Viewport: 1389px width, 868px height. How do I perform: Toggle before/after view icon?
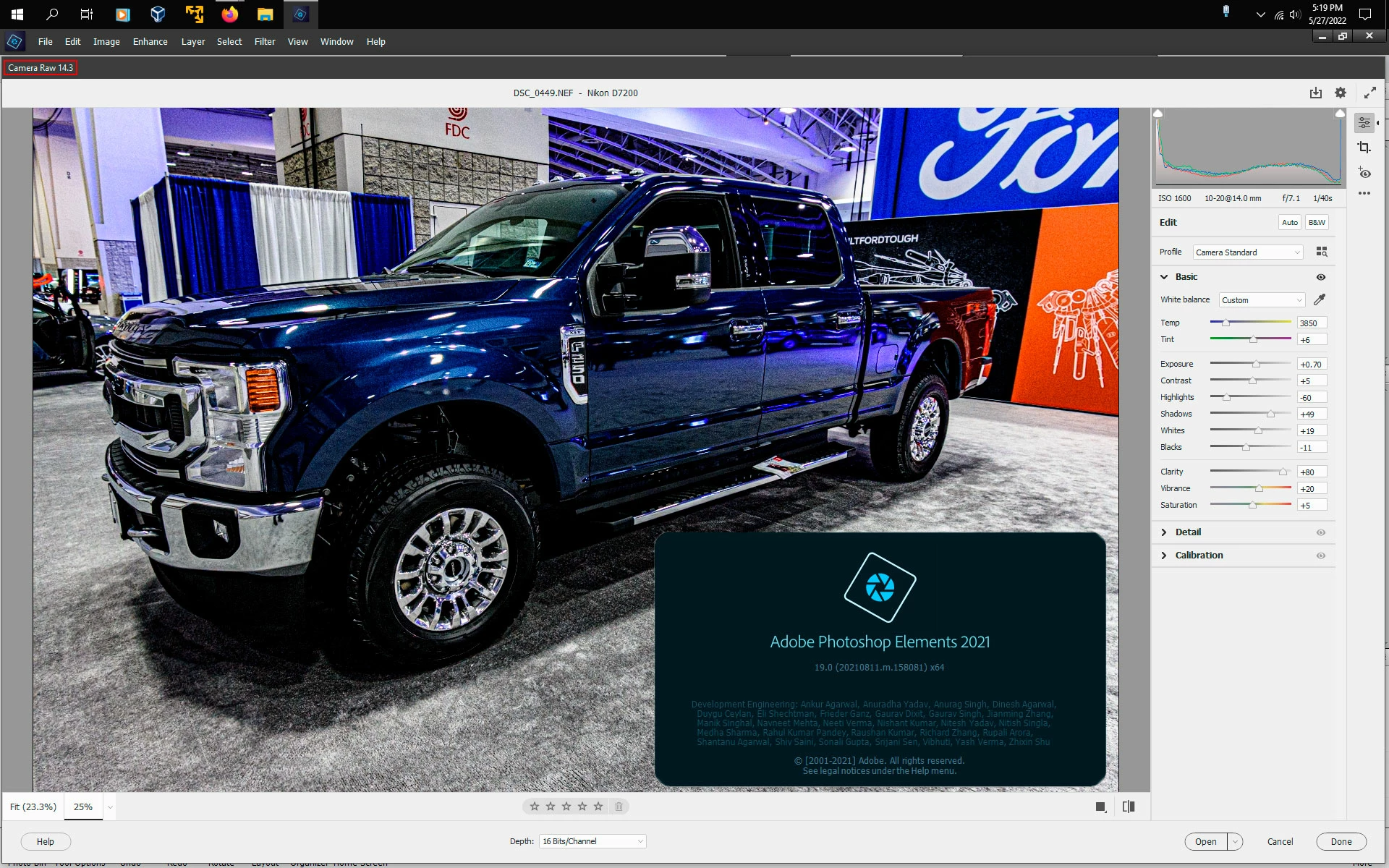[x=1129, y=807]
